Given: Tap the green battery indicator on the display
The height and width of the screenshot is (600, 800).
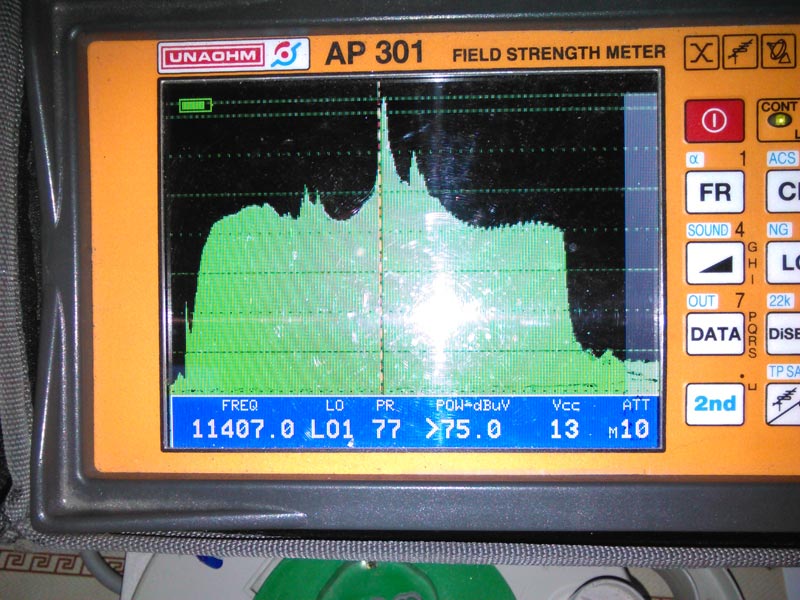Looking at the screenshot, I should point(195,105).
